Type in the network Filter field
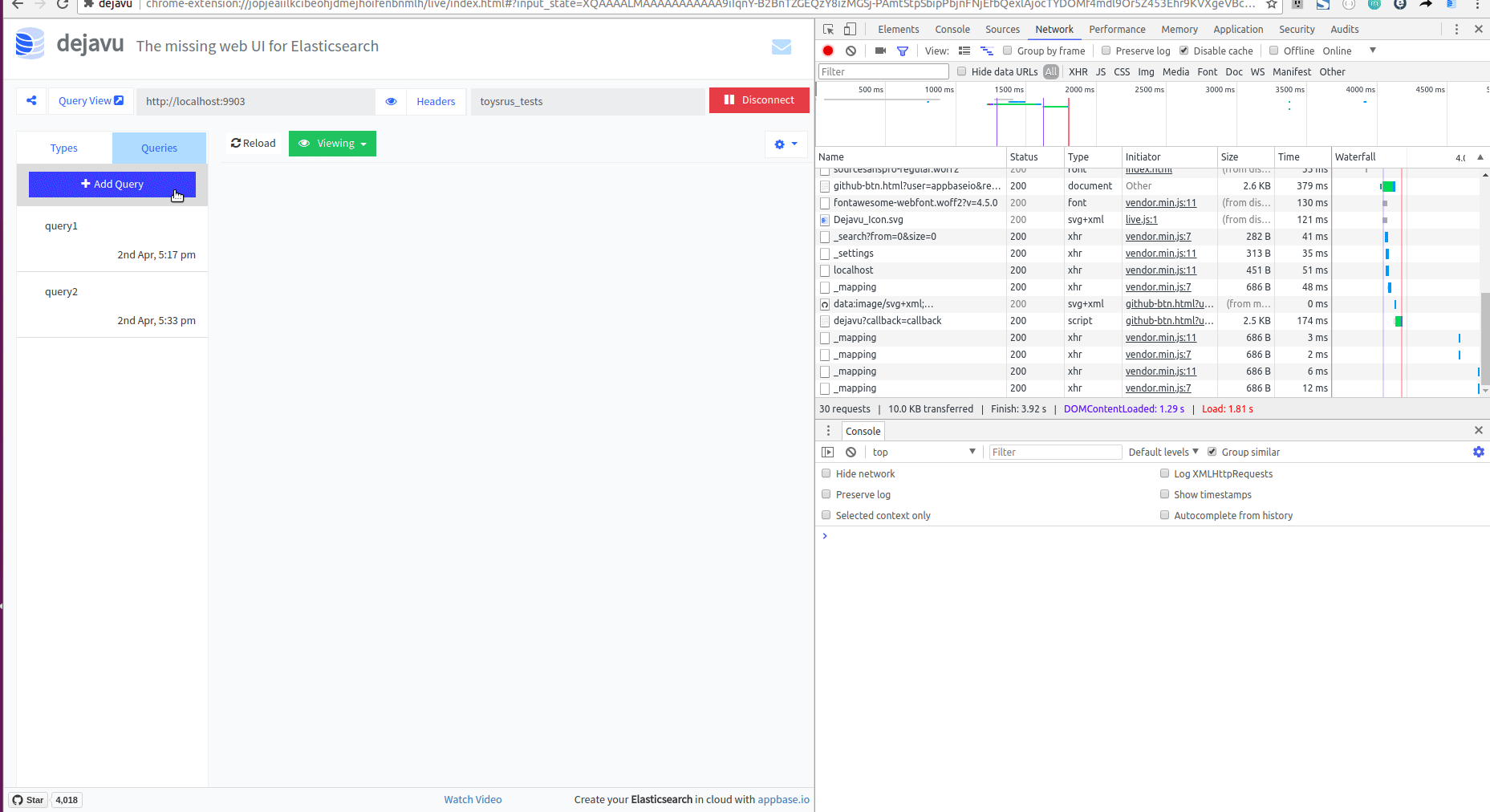1490x812 pixels. coord(883,71)
